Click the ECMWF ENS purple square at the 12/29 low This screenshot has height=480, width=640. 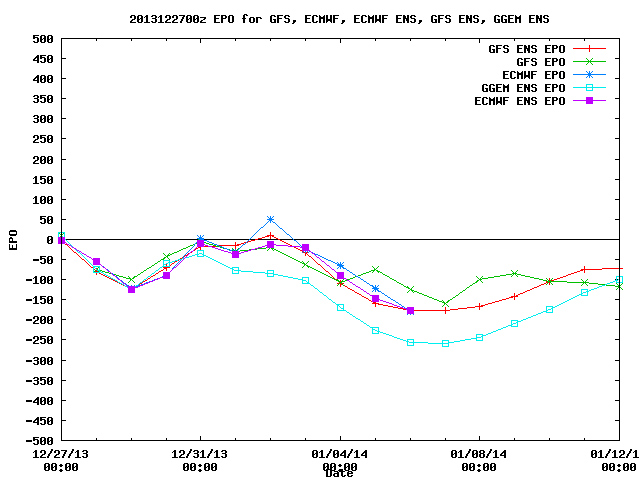pos(131,289)
